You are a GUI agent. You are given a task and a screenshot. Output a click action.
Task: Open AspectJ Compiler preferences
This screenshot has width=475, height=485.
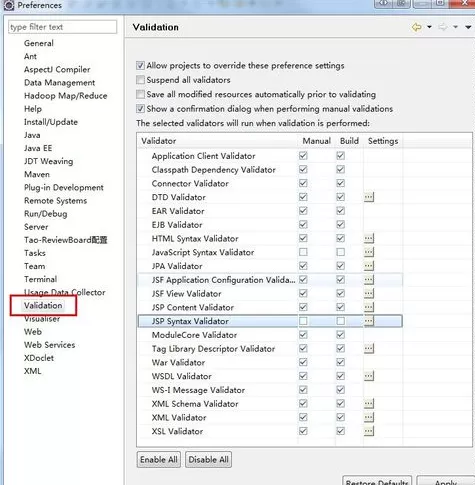point(57,69)
